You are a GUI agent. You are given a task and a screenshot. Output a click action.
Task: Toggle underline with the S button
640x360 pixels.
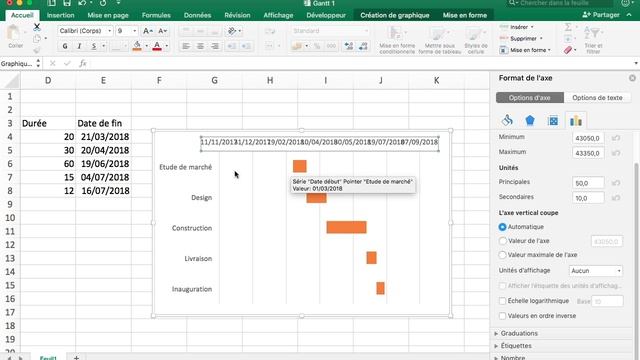[94, 47]
